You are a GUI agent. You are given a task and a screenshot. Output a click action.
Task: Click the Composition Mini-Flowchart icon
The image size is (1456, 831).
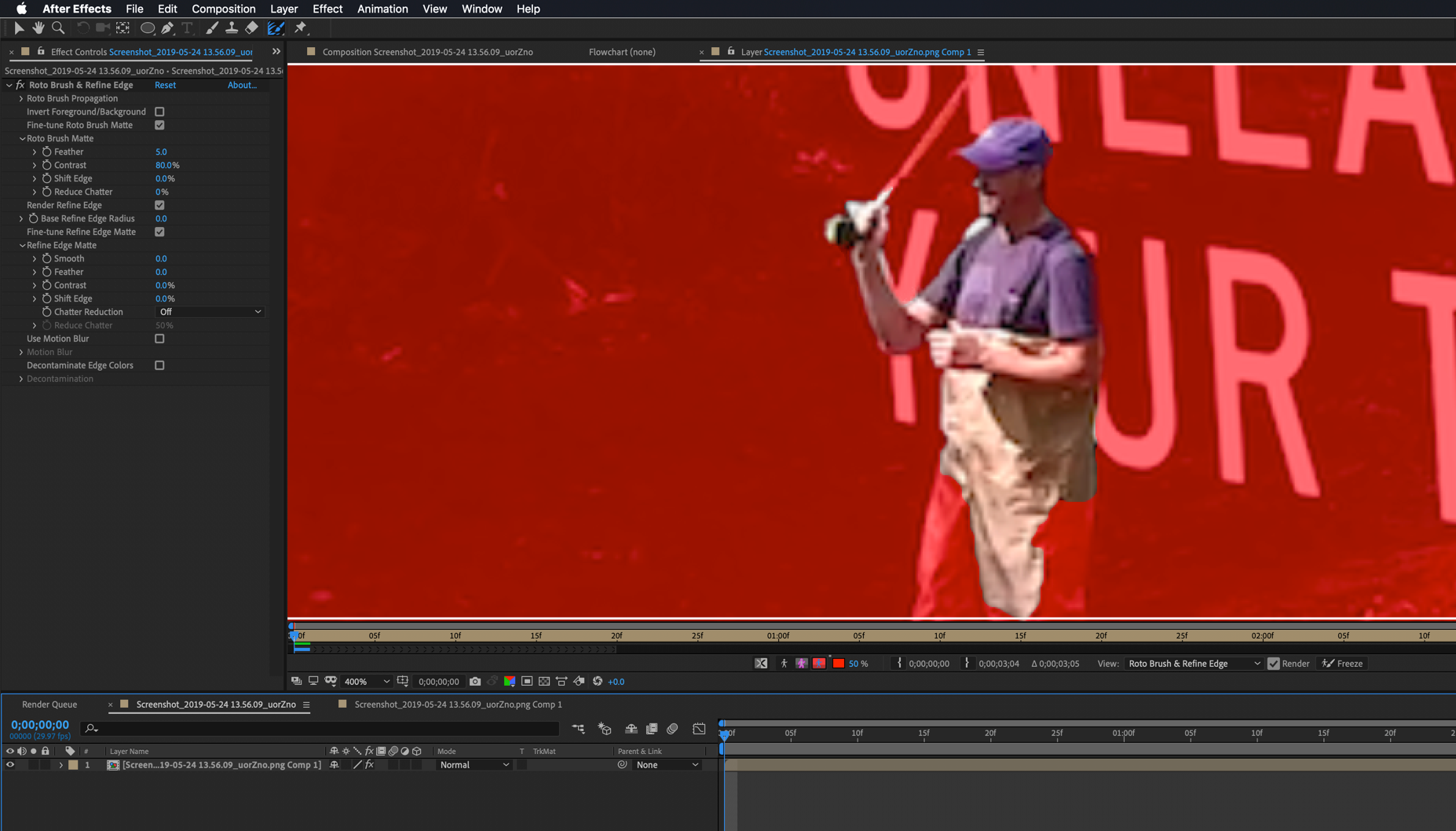tap(579, 729)
